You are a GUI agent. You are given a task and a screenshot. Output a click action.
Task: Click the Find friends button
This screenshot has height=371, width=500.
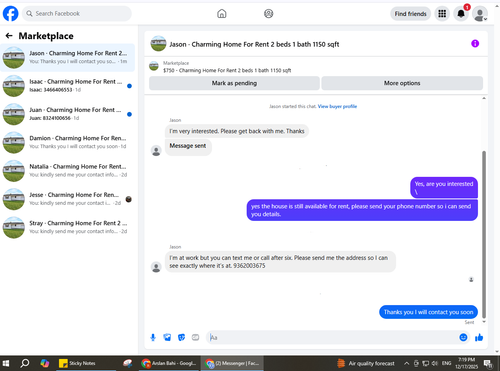(x=410, y=14)
